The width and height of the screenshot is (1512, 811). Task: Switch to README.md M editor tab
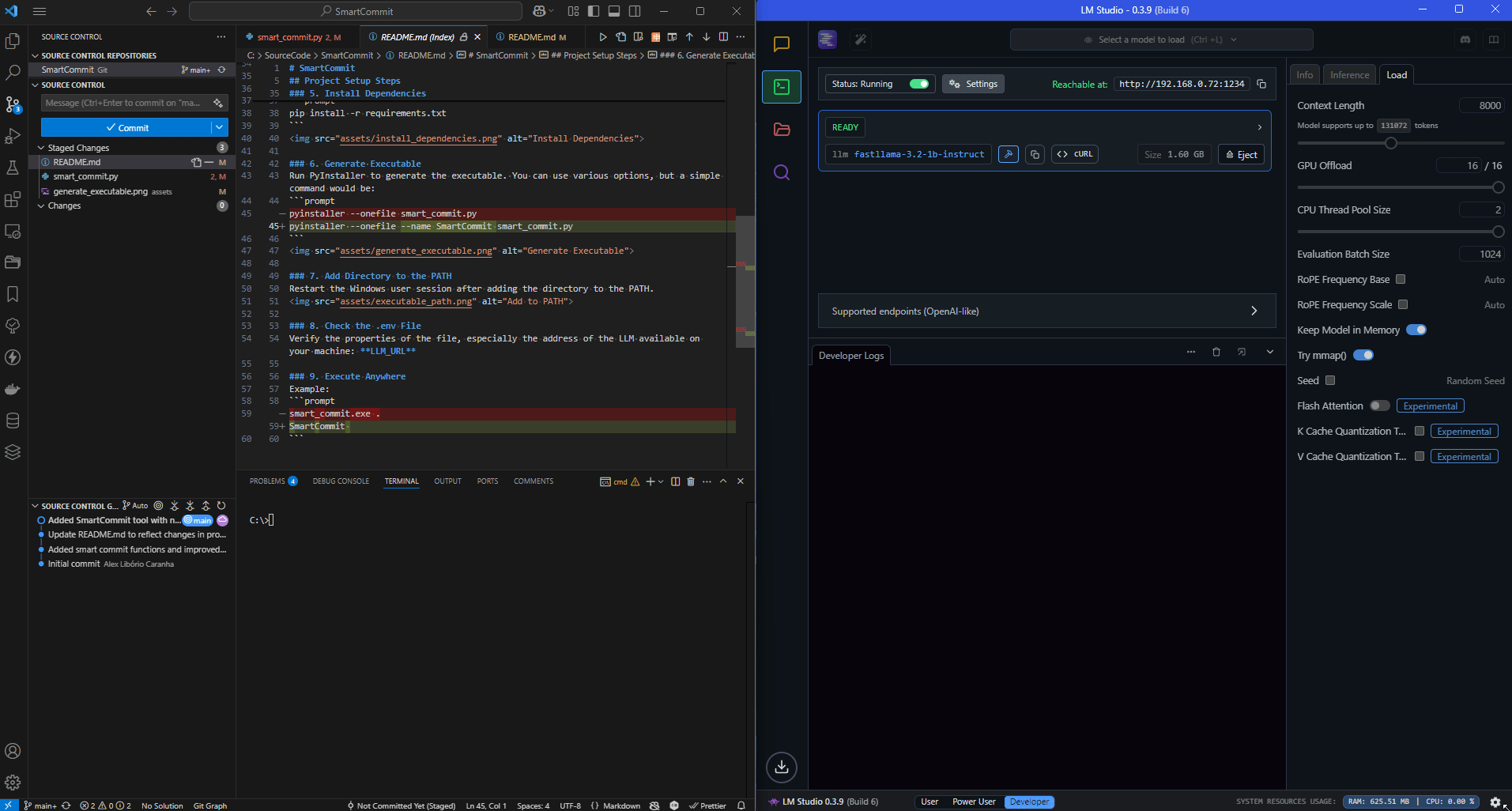pos(537,37)
